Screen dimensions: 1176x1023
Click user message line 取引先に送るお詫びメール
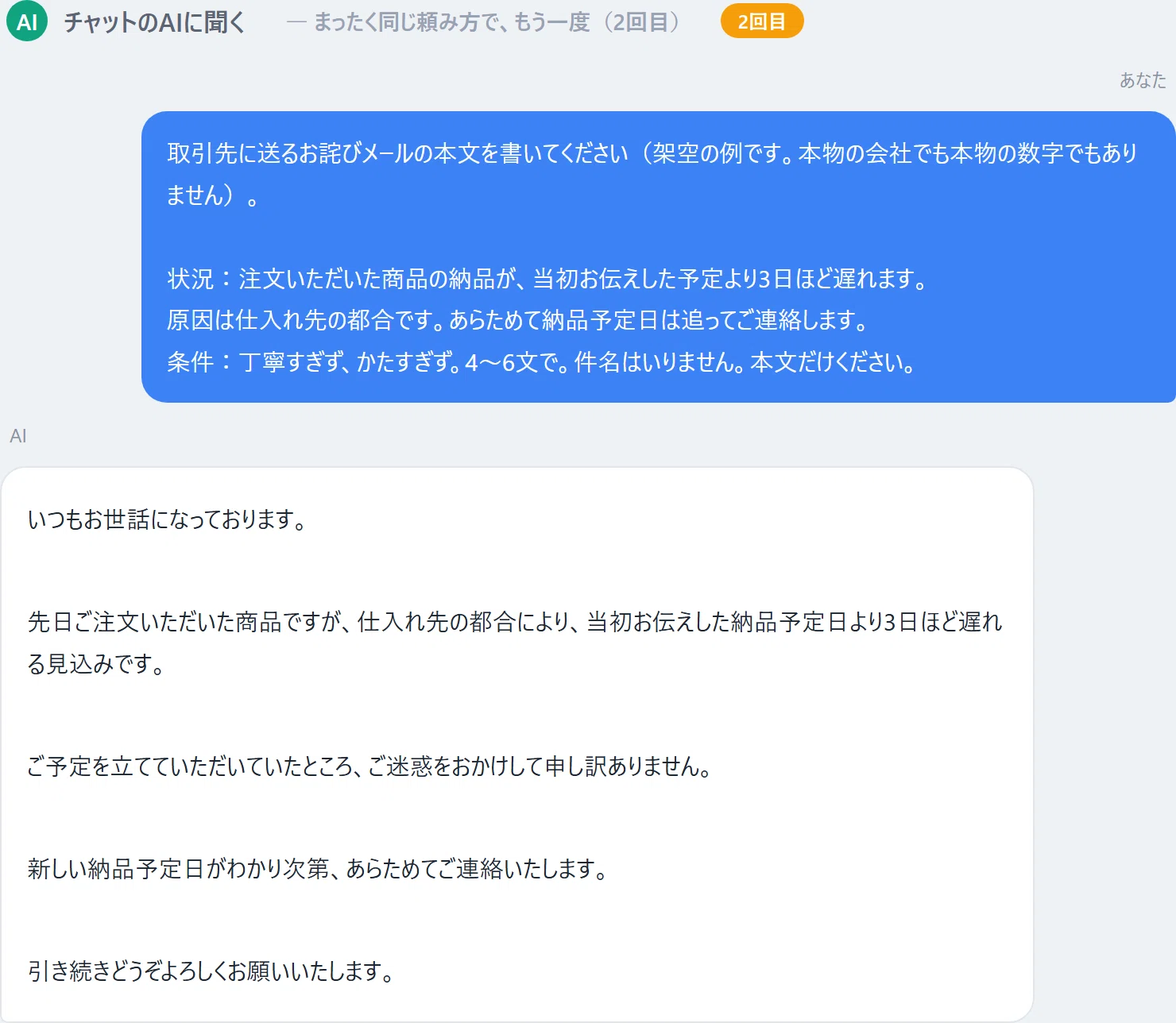(x=652, y=173)
